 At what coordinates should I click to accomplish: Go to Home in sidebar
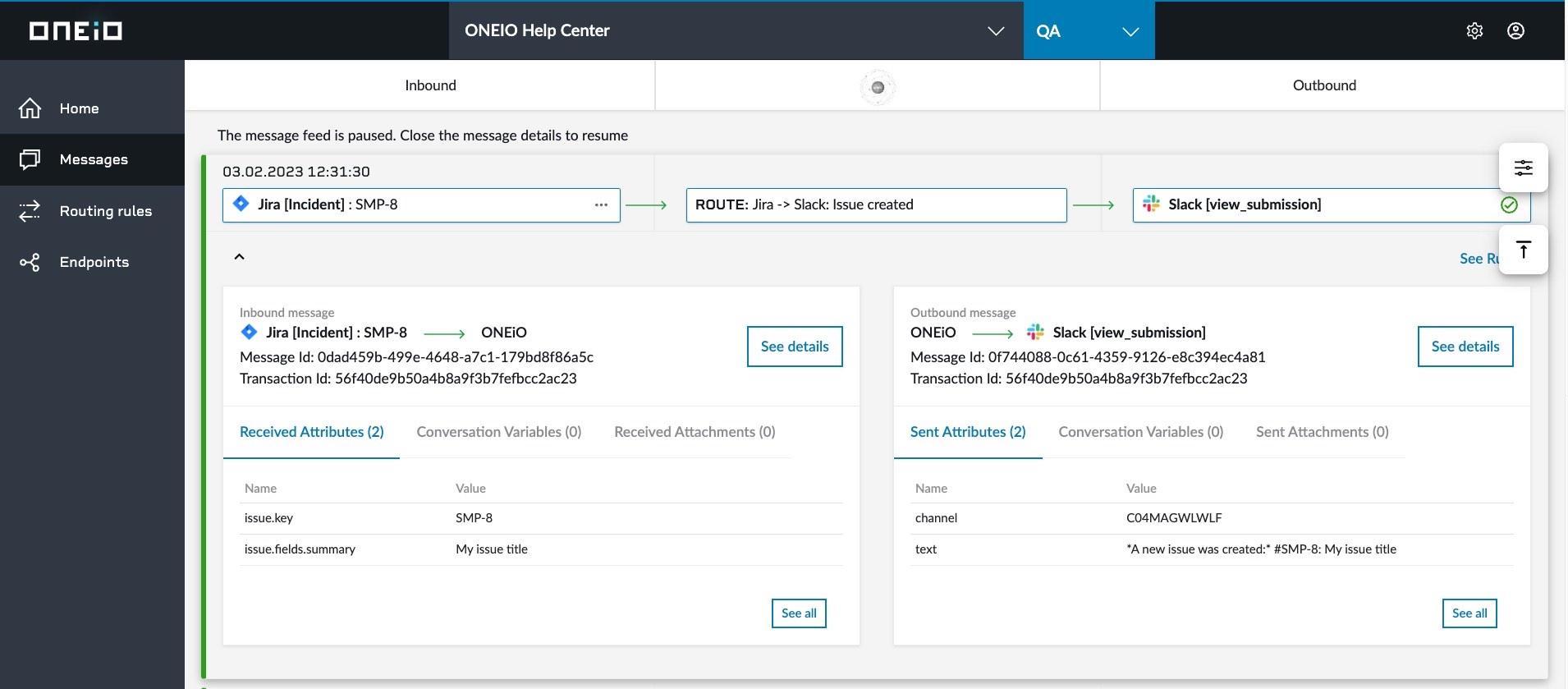click(x=92, y=108)
